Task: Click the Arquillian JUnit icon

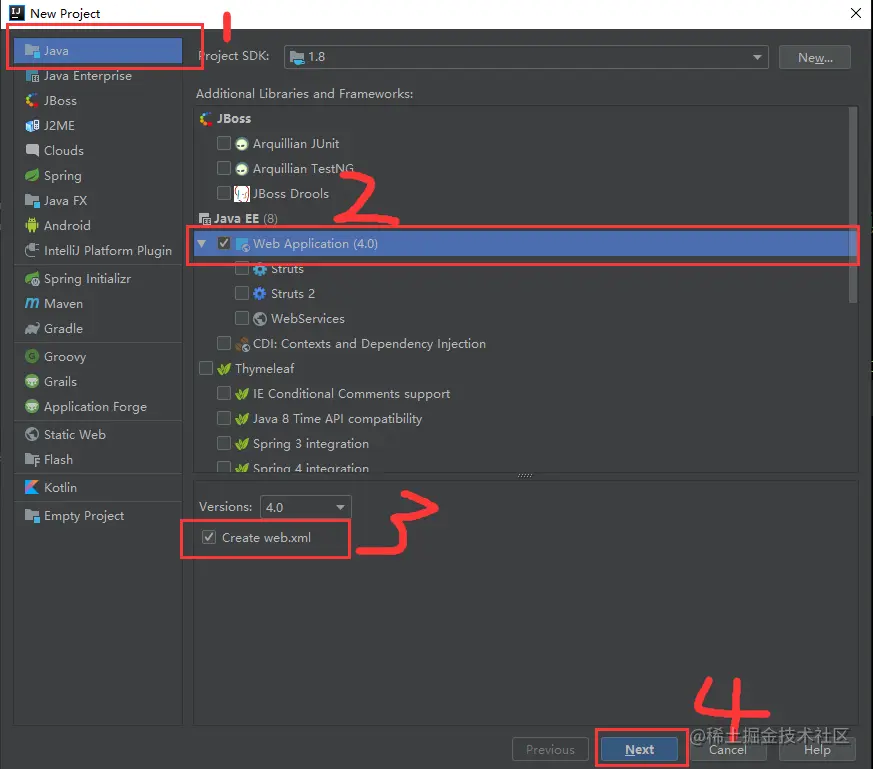Action: [x=242, y=144]
